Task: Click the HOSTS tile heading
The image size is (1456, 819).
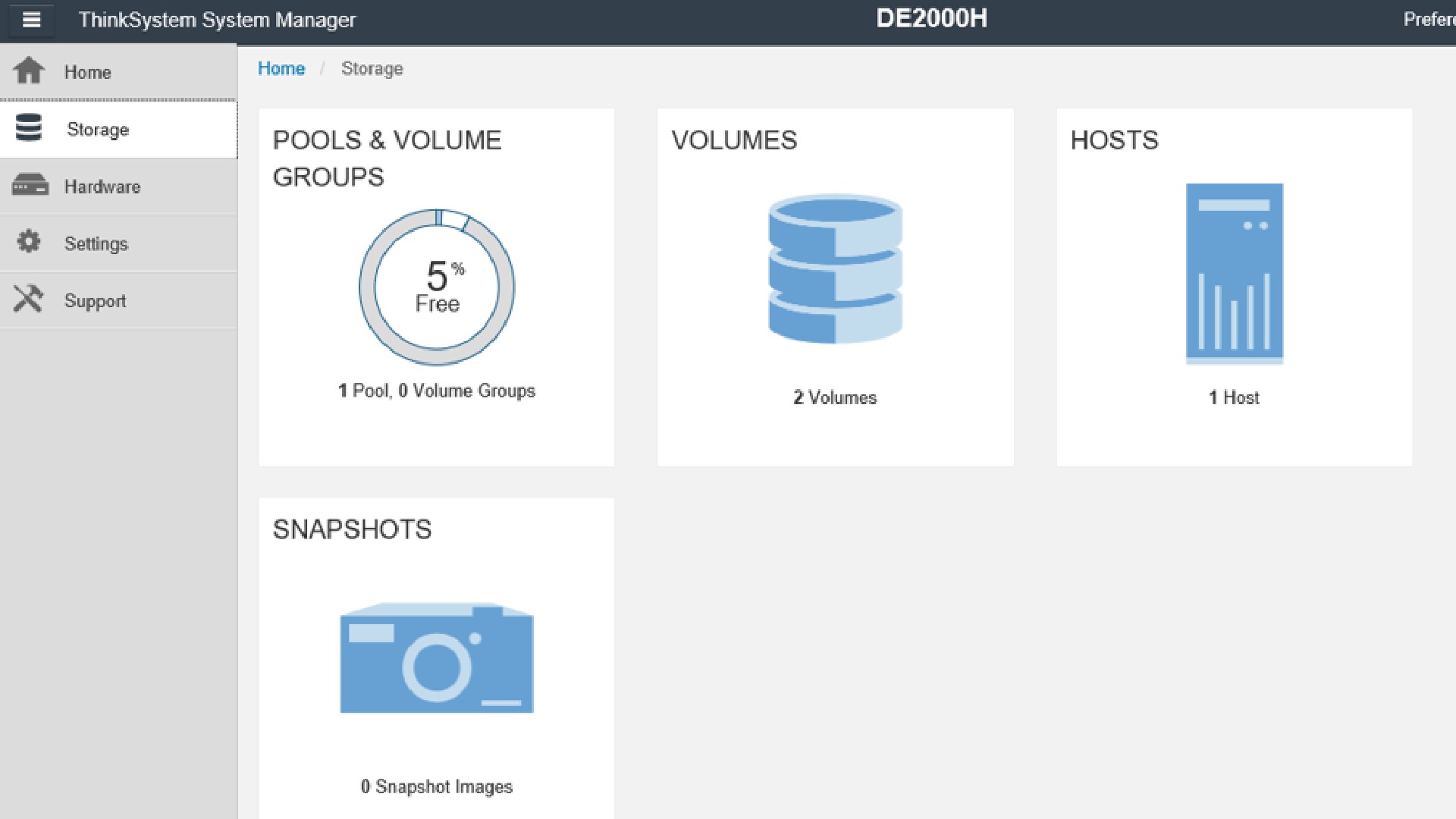Action: (x=1115, y=140)
